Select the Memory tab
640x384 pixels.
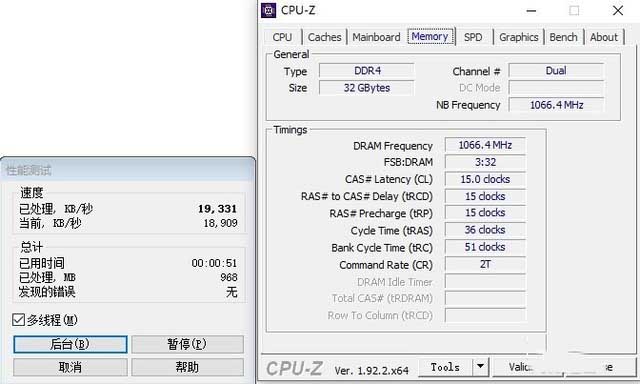coord(430,36)
